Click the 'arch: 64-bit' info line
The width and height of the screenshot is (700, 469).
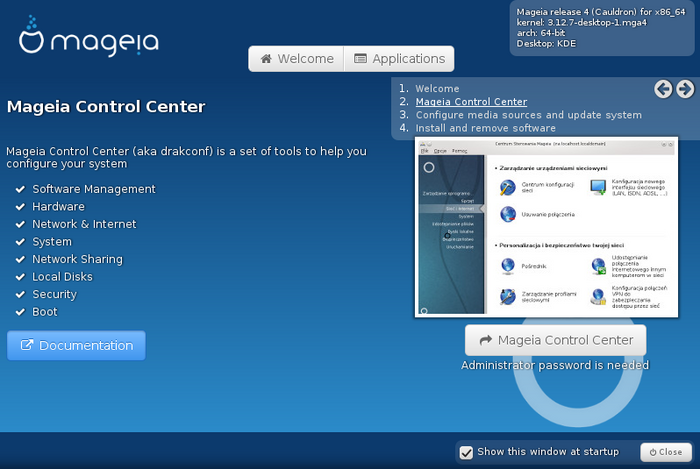tap(541, 33)
